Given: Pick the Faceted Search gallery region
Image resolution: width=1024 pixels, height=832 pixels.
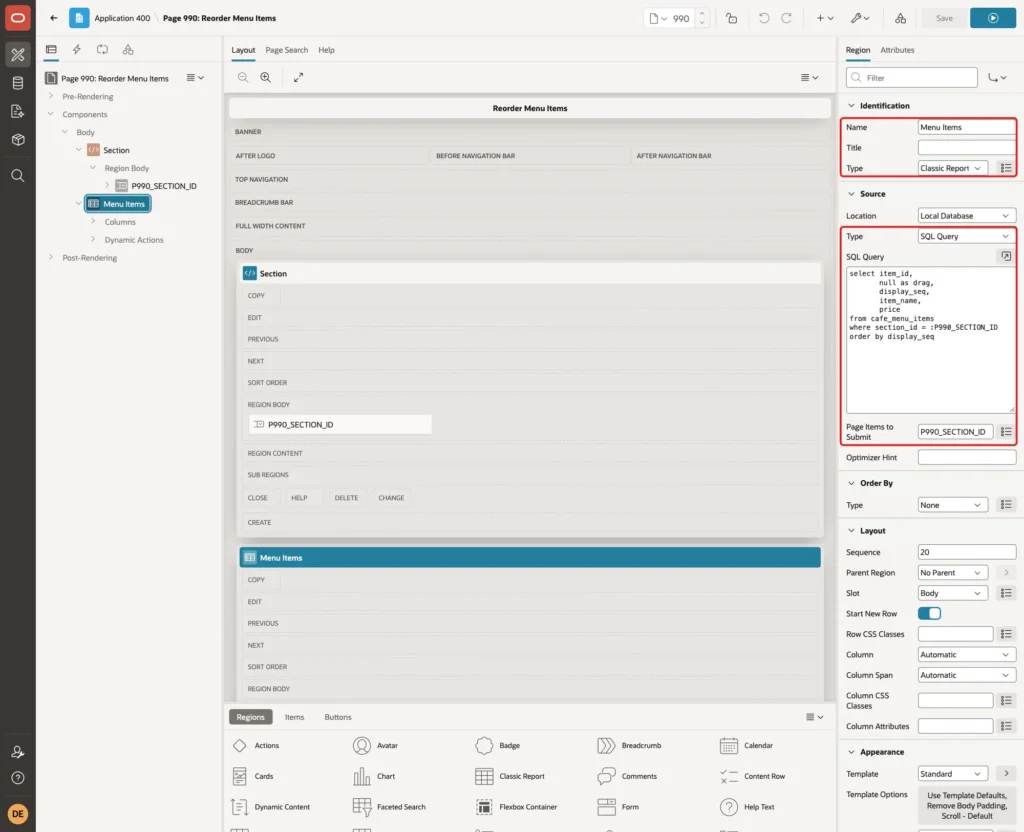Looking at the screenshot, I should pos(390,807).
